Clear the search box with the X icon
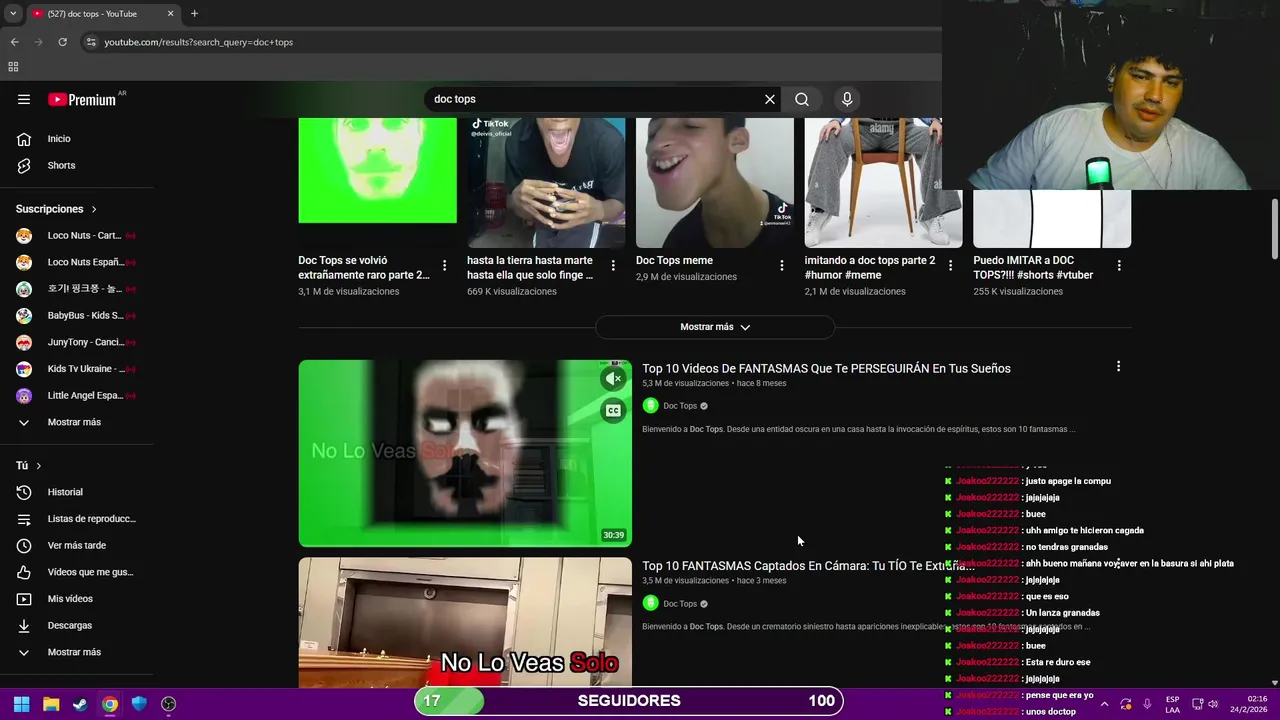 pyautogui.click(x=770, y=99)
